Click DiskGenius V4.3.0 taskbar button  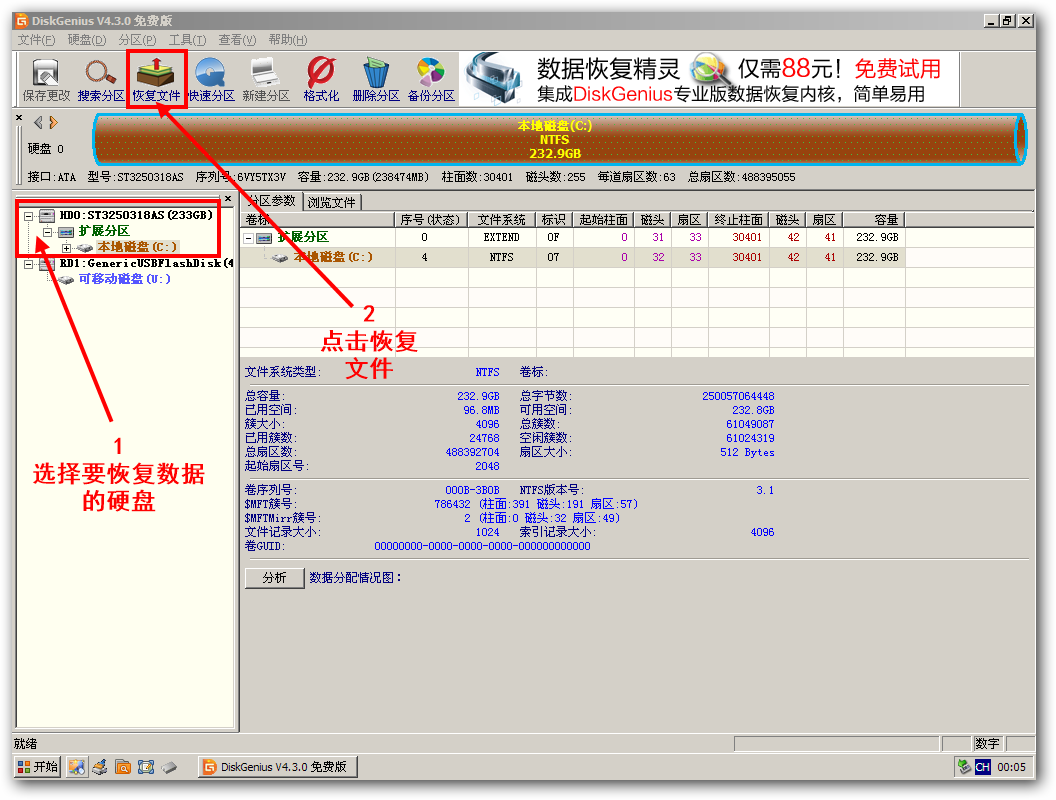tap(277, 766)
